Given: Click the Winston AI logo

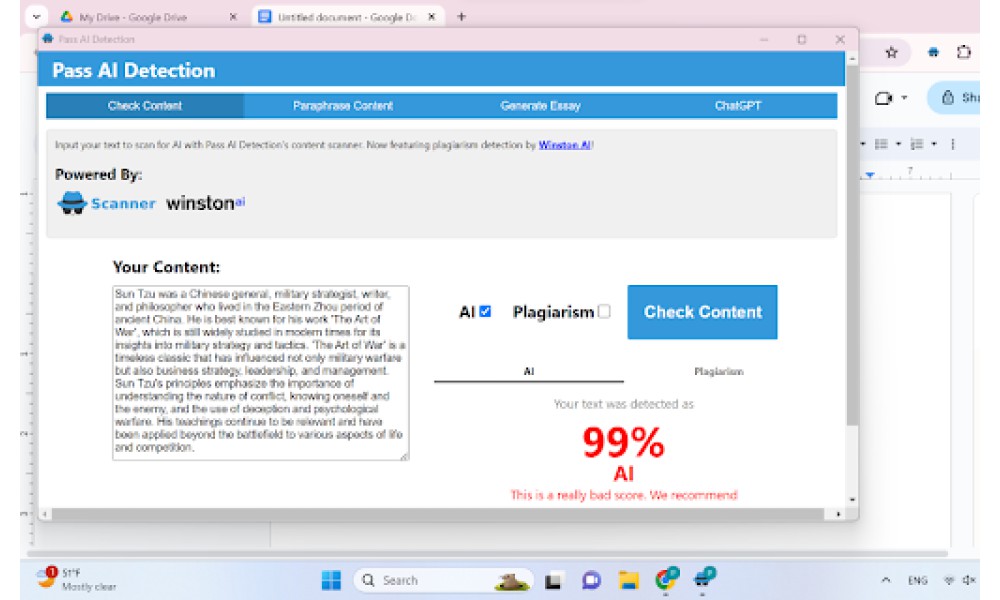Looking at the screenshot, I should pyautogui.click(x=205, y=203).
